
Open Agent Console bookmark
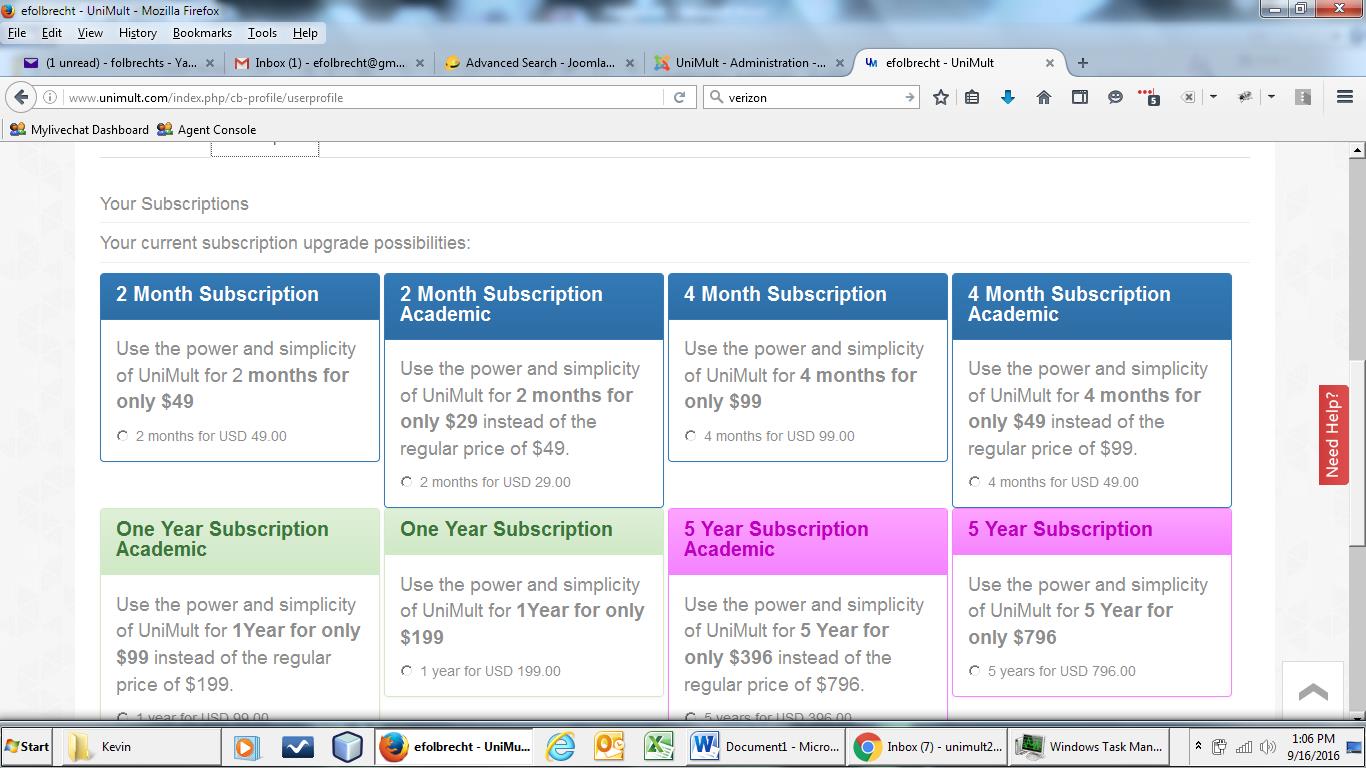[206, 129]
